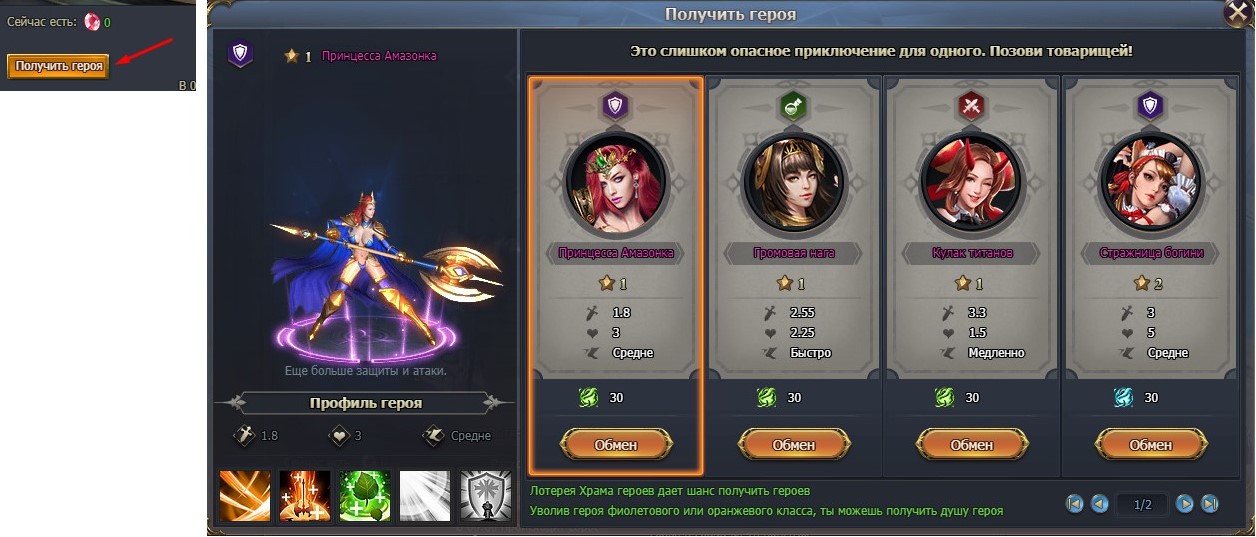Screen dimensions: 1256x537
Task: Click the page number field 1/2
Action: click(x=1143, y=505)
